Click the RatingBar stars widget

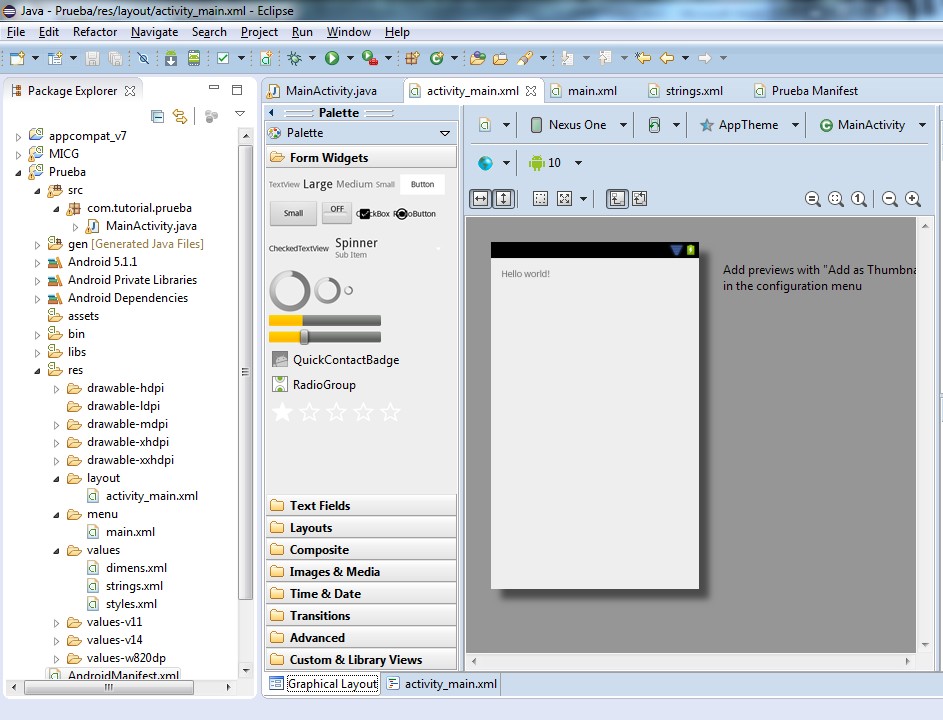pyautogui.click(x=336, y=413)
